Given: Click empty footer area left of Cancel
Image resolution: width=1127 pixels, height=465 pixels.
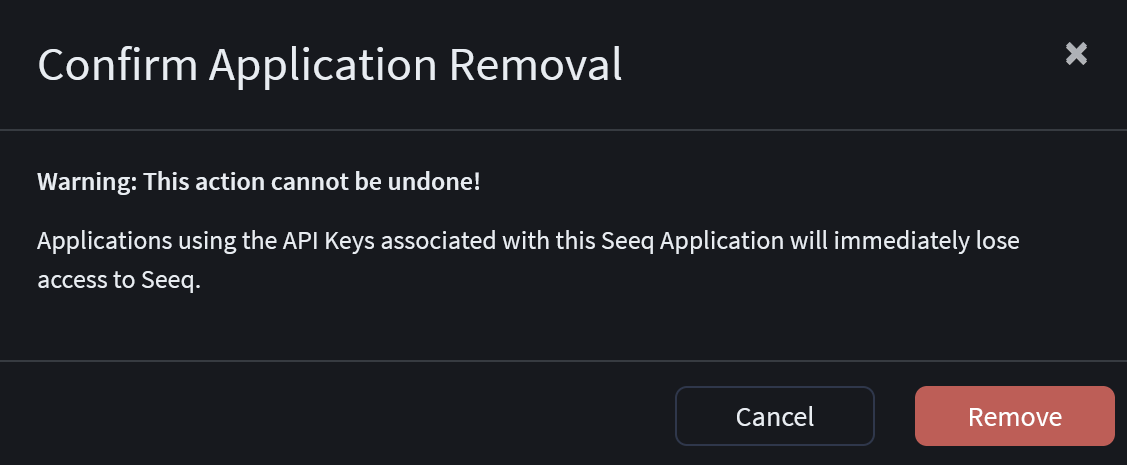Looking at the screenshot, I should (x=330, y=415).
